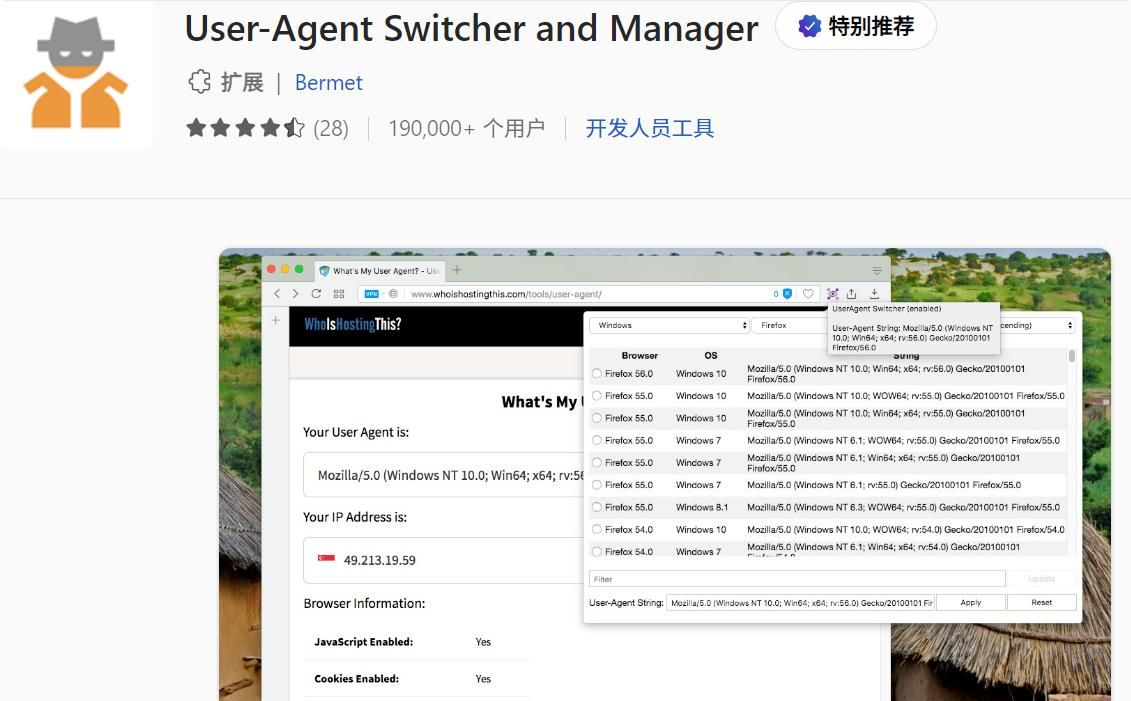Click the download arrow toolbar icon

point(874,294)
